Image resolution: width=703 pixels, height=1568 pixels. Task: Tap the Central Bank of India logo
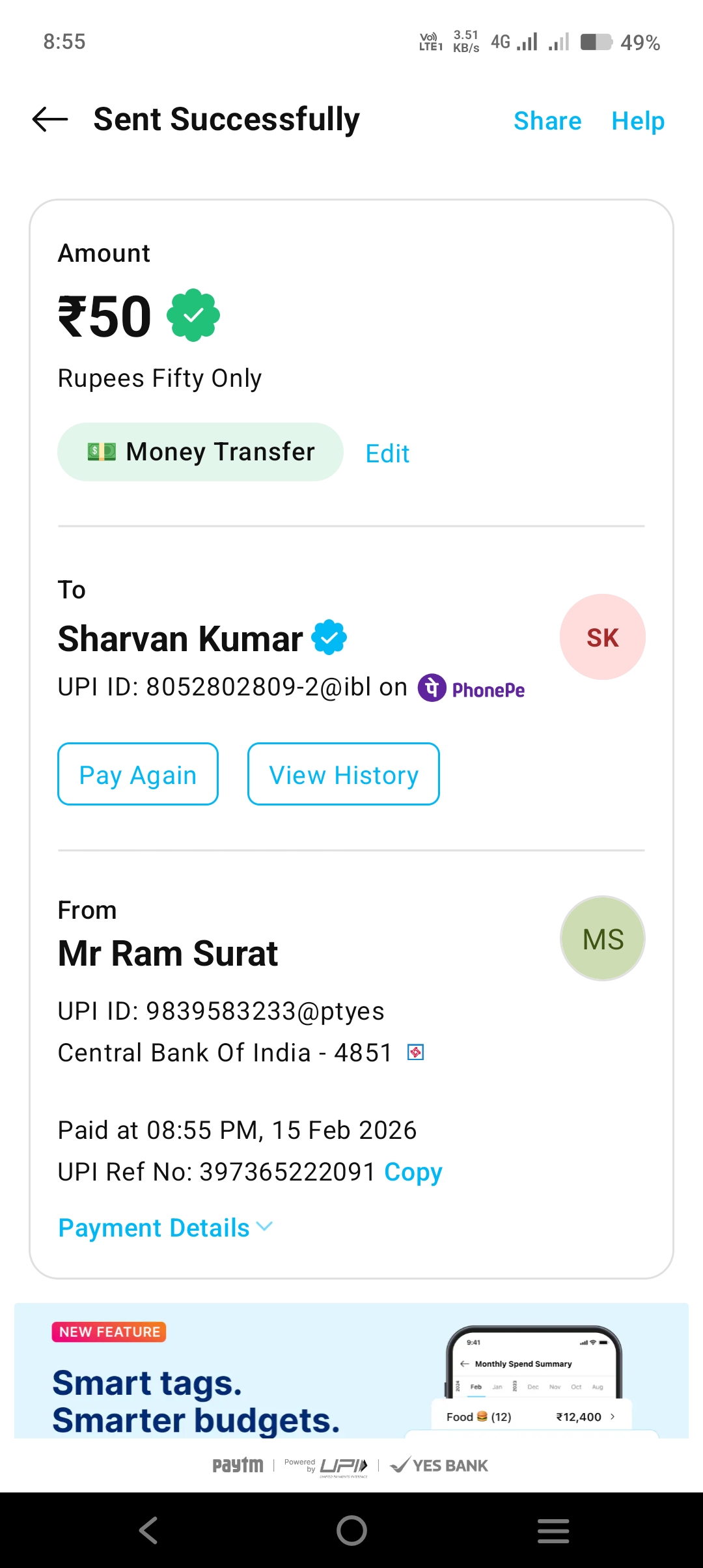coord(415,1052)
